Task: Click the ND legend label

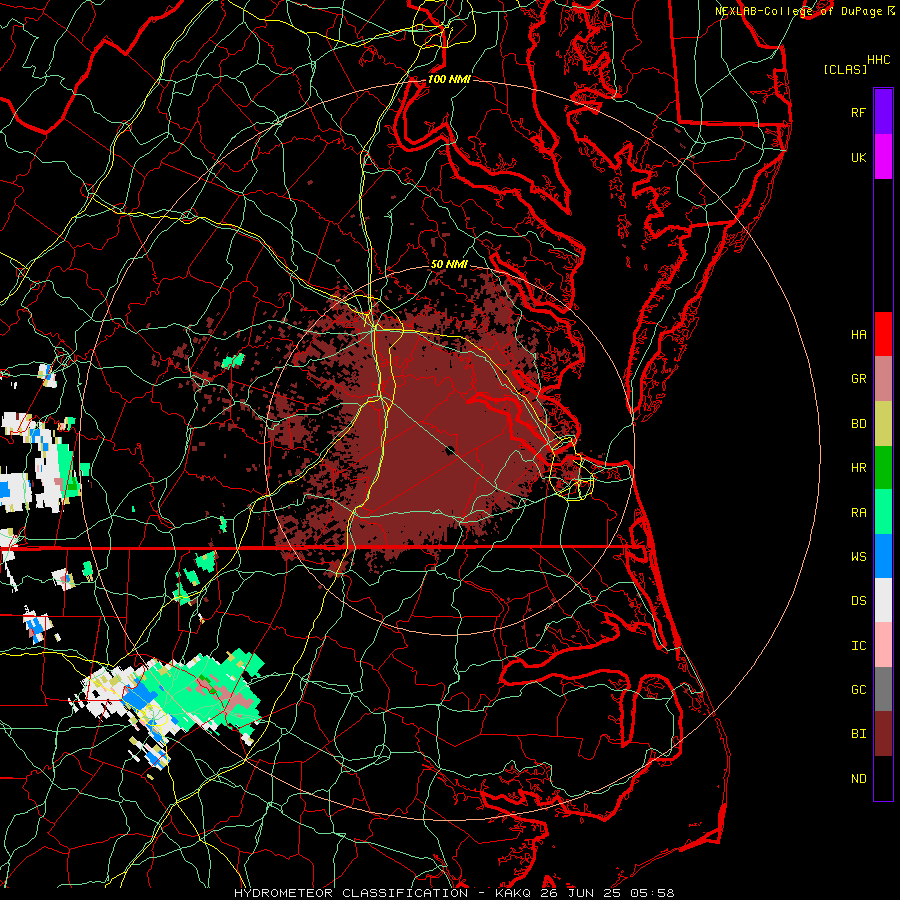Action: coord(859,779)
